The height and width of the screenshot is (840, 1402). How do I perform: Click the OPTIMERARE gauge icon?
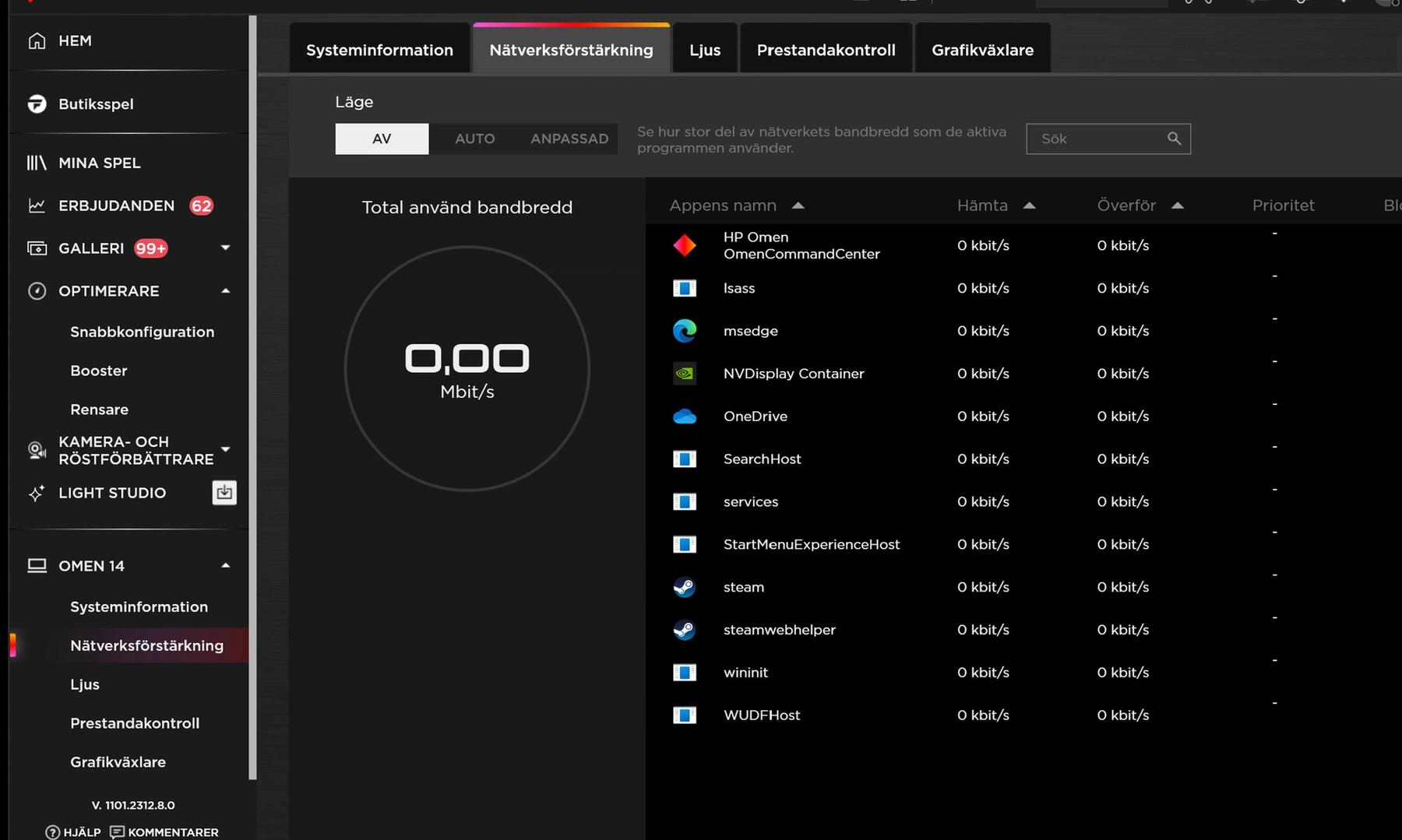37,291
